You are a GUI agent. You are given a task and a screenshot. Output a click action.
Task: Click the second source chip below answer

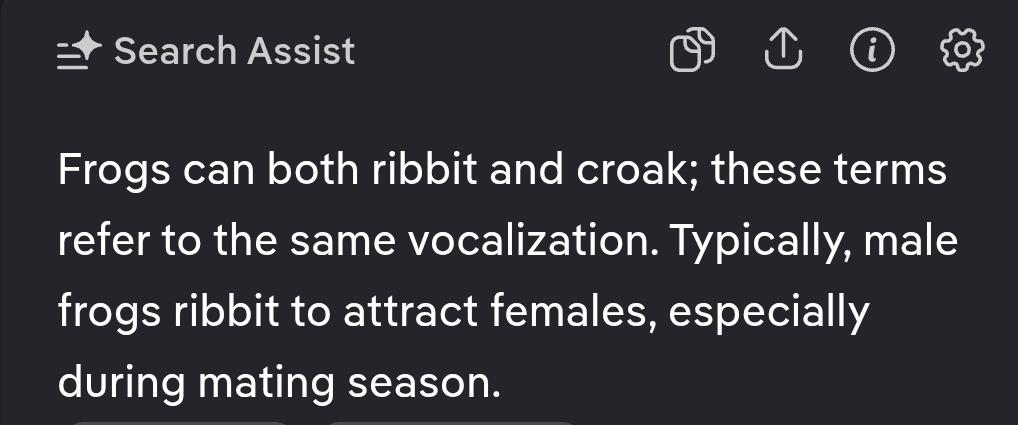click(x=450, y=422)
